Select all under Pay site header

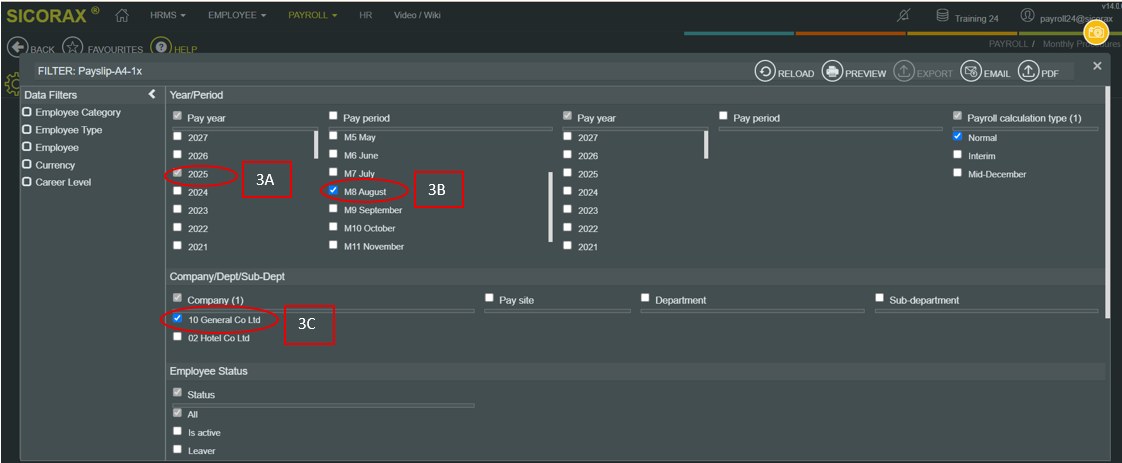[489, 298]
